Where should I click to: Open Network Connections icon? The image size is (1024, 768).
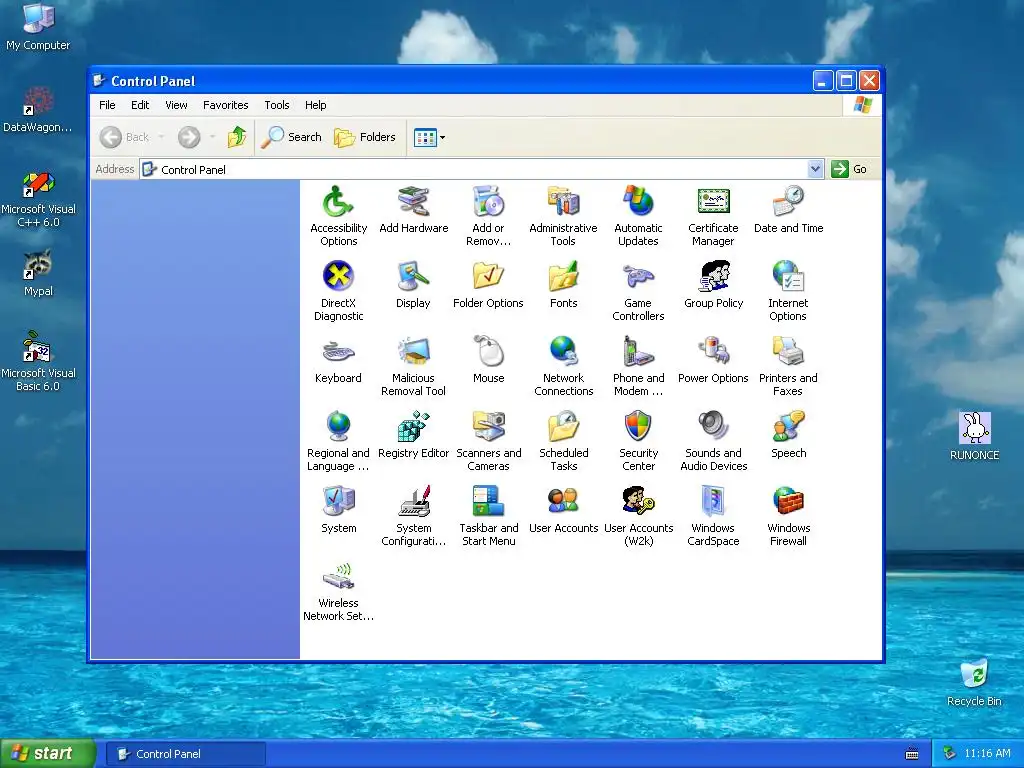click(x=563, y=351)
